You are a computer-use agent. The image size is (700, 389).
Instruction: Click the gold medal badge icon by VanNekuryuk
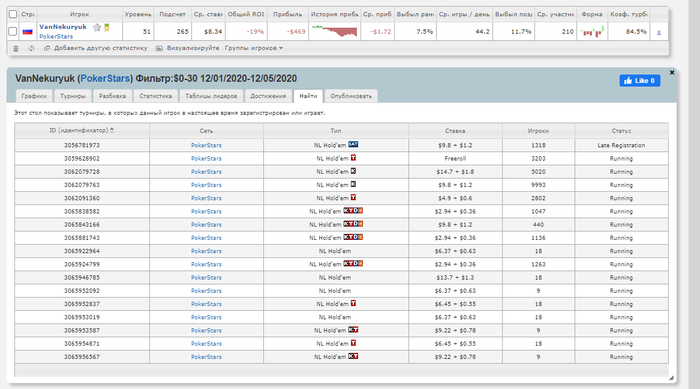pyautogui.click(x=107, y=27)
